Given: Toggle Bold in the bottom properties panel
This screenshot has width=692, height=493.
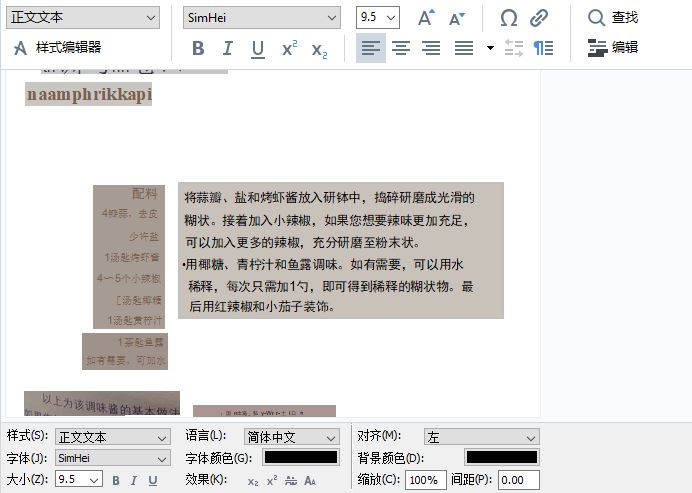Looking at the screenshot, I should click(116, 480).
